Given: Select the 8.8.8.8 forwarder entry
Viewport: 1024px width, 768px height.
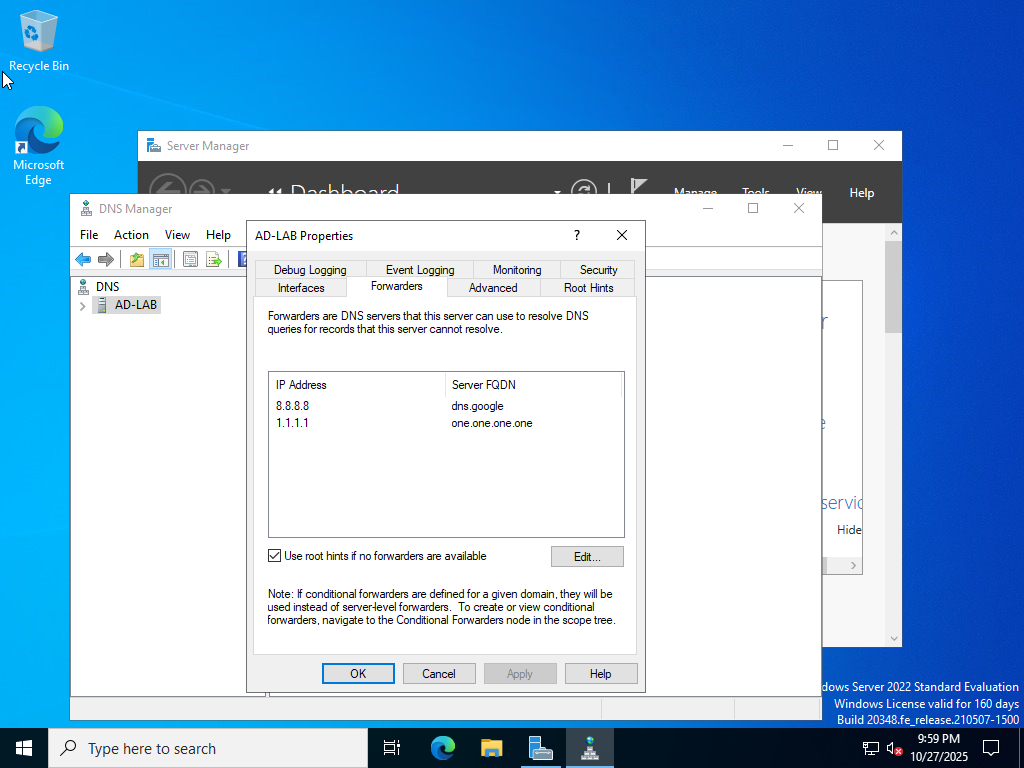Looking at the screenshot, I should pos(293,407).
